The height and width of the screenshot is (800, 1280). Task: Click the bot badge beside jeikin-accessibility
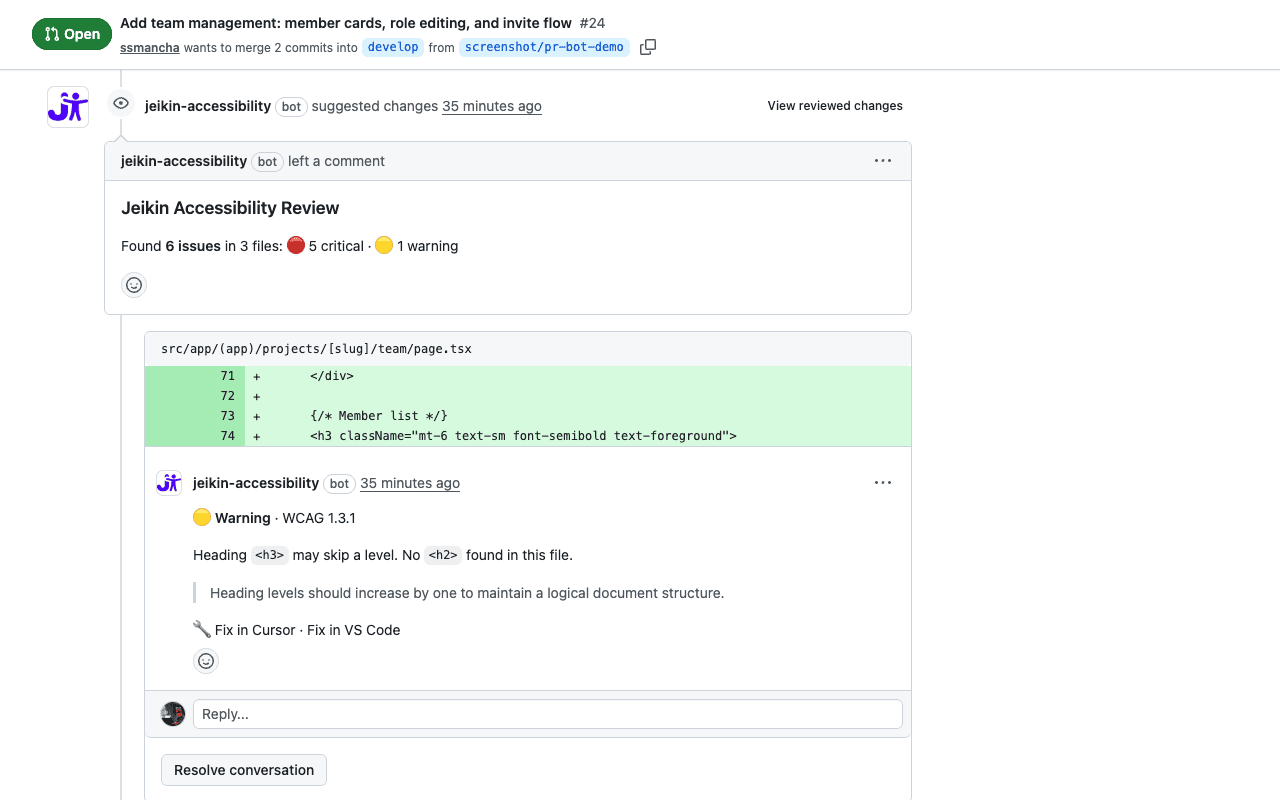[x=291, y=106]
